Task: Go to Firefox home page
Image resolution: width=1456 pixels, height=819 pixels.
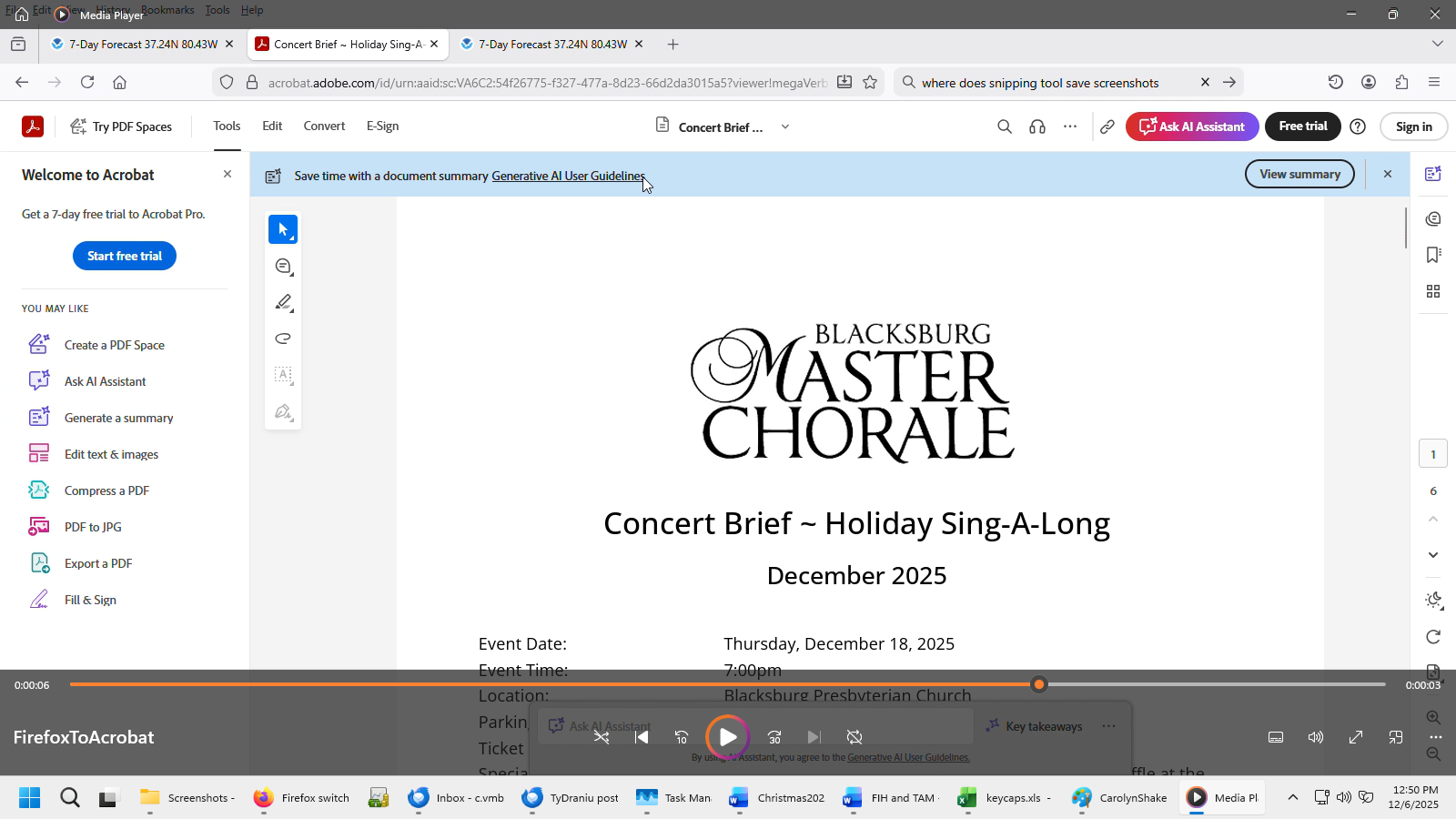Action: click(119, 82)
